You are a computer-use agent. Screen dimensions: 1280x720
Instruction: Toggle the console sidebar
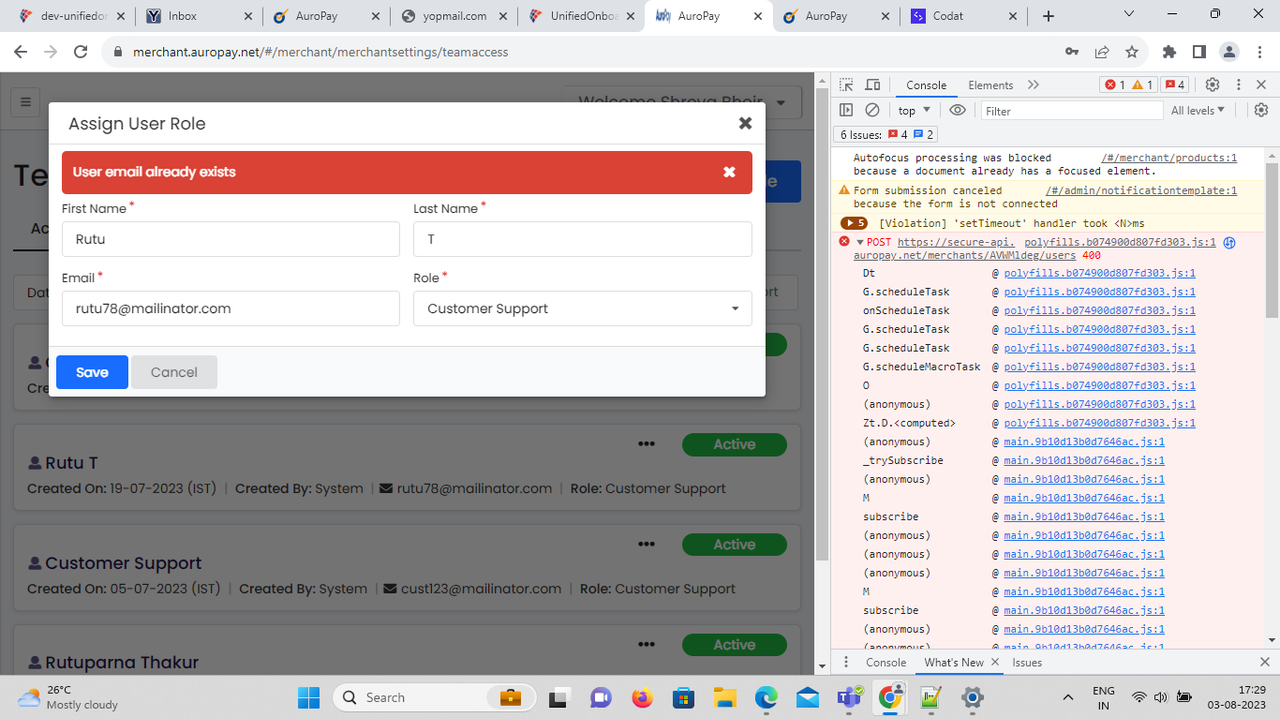click(x=846, y=110)
